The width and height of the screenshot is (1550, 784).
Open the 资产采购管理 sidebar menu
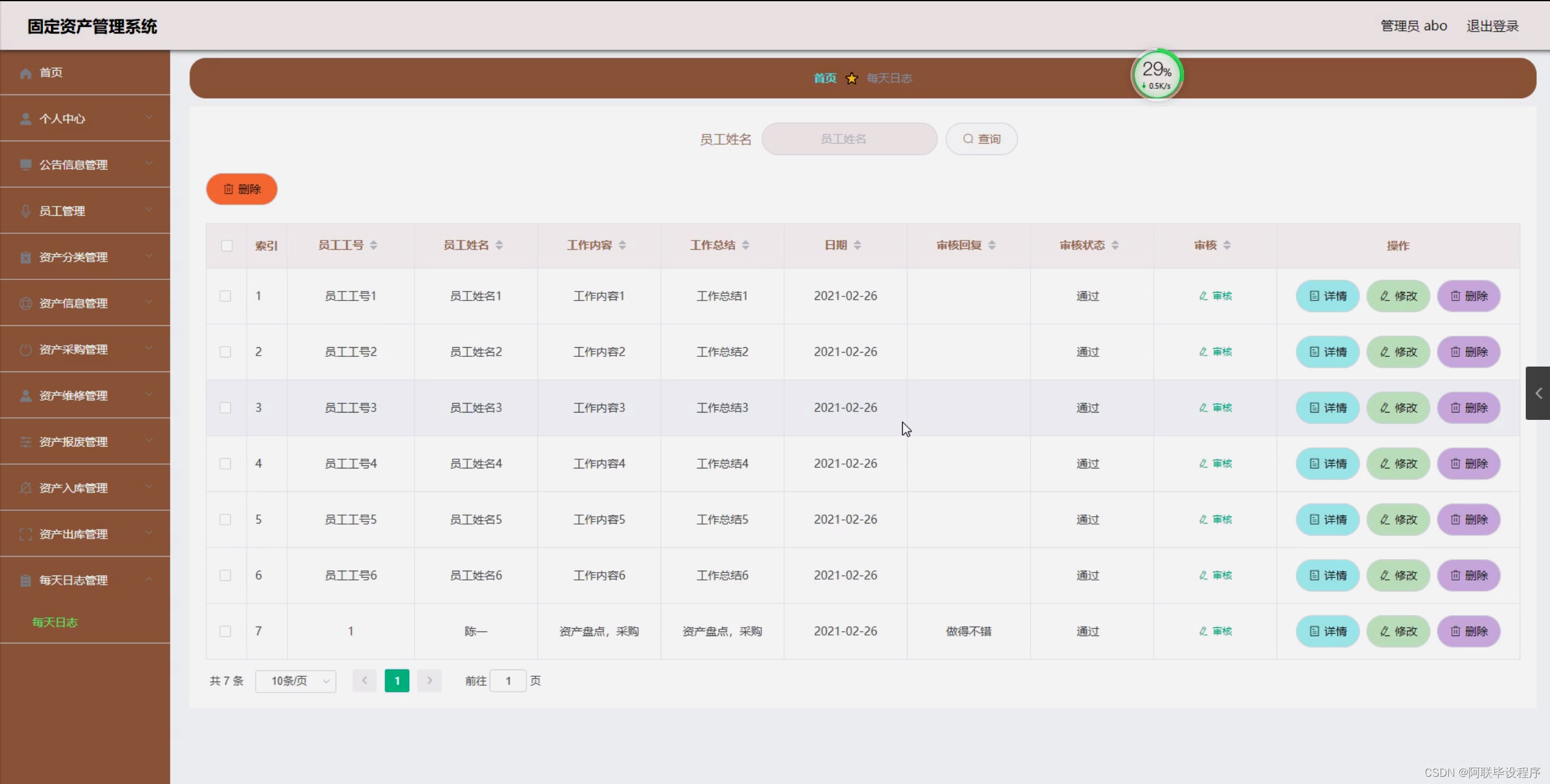tap(85, 350)
